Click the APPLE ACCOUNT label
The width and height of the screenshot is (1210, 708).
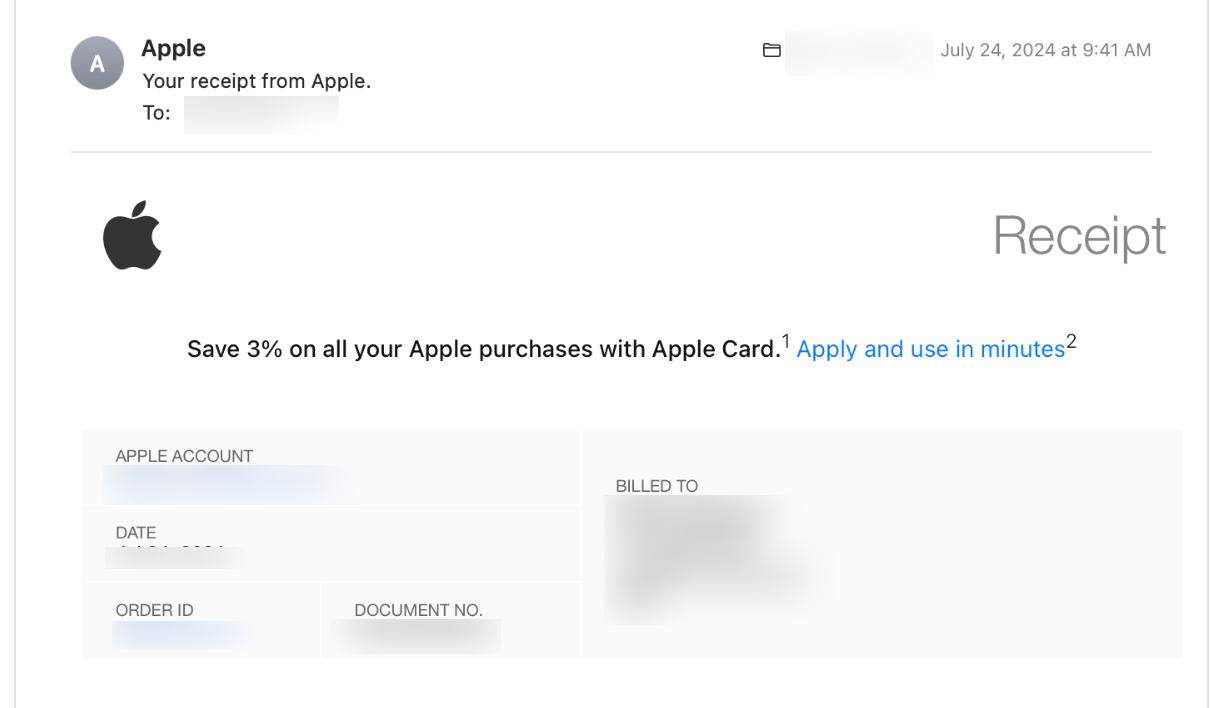(184, 456)
